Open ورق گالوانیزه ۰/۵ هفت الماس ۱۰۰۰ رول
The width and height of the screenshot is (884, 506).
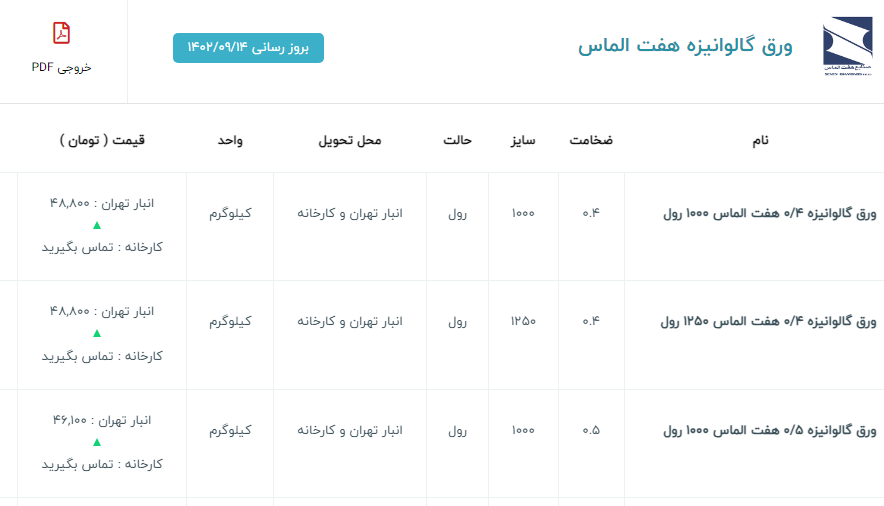coord(770,430)
